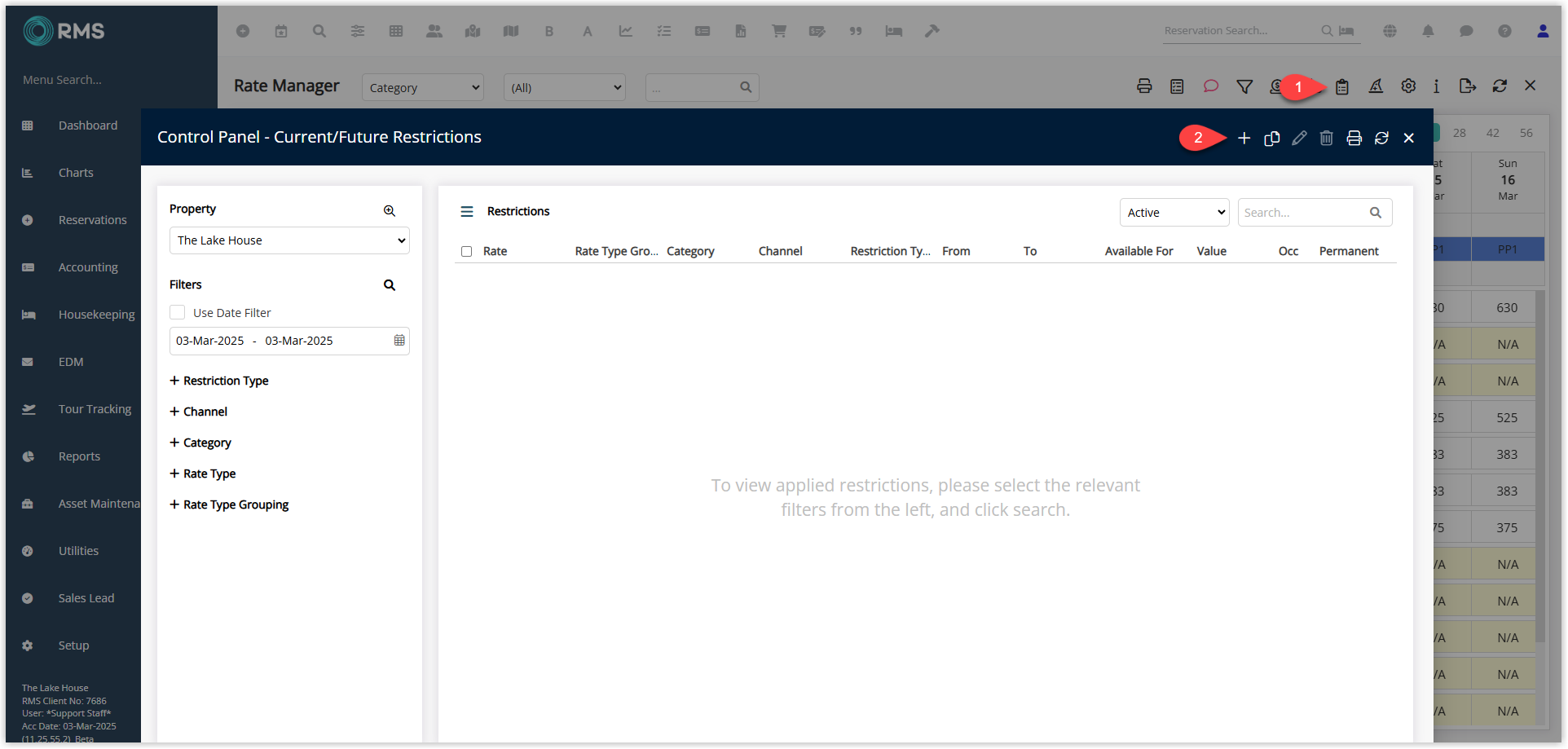Screen dimensions: 1568x749
Task: Click magnifier icon beside Filters heading
Action: coord(390,285)
